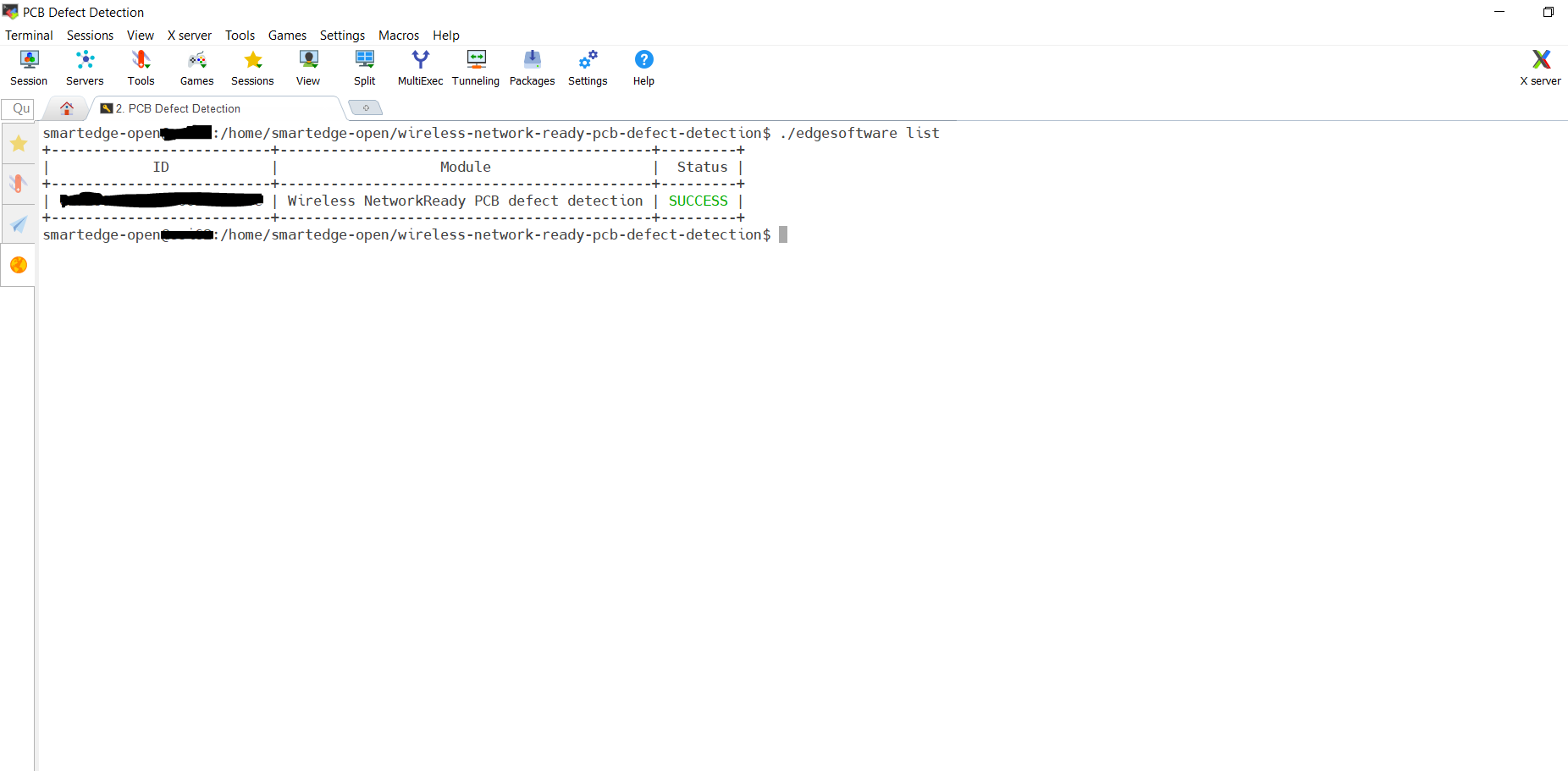The height and width of the screenshot is (771, 1568).
Task: Click the View toolbar icon
Action: 308,68
